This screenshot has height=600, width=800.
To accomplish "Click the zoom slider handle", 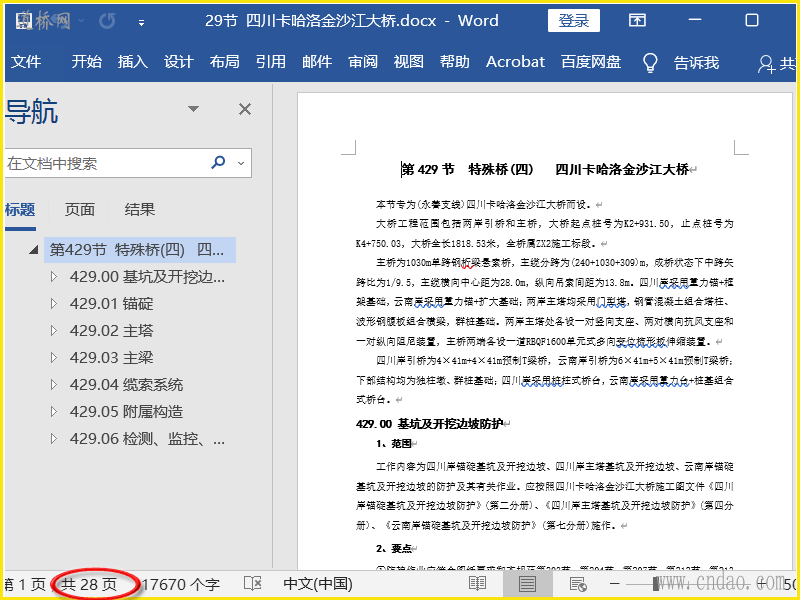I will tap(656, 584).
